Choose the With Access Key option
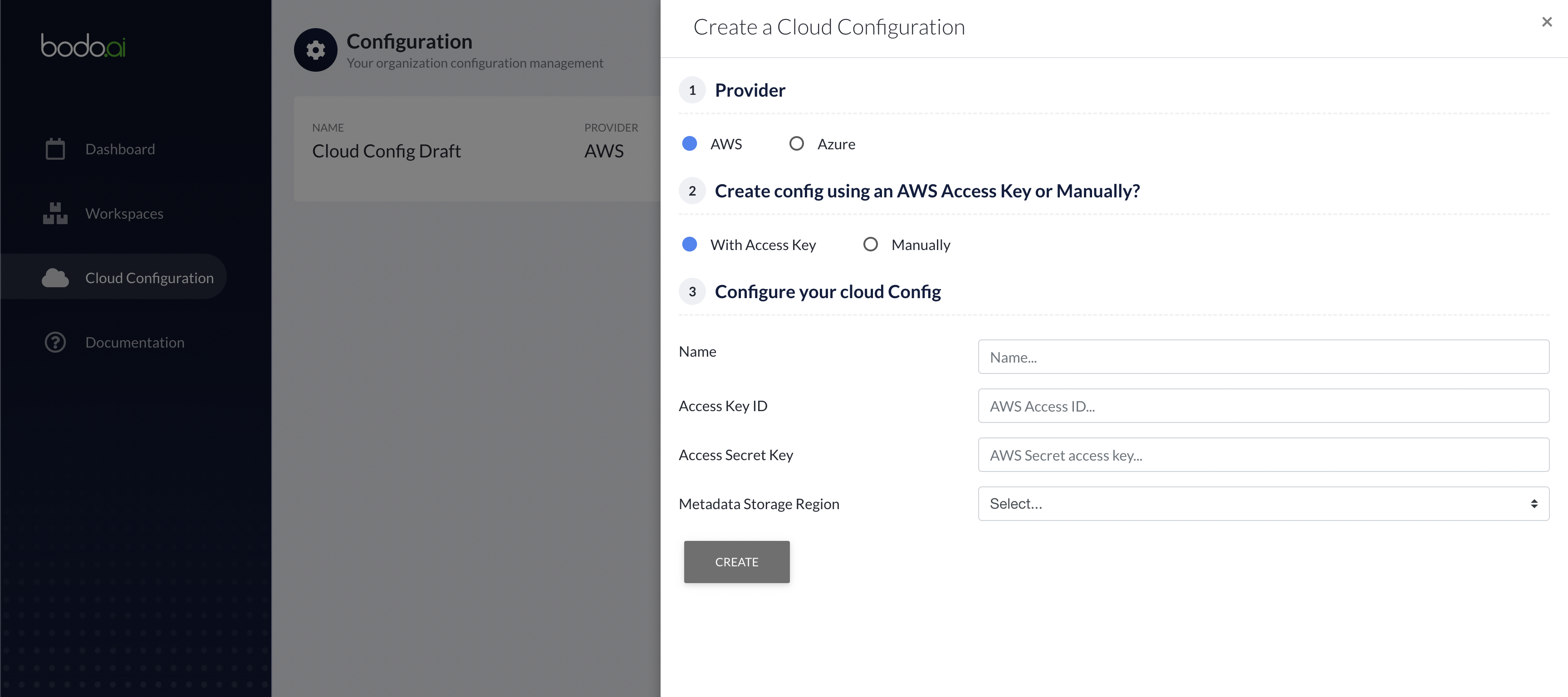This screenshot has height=697, width=1568. click(690, 245)
